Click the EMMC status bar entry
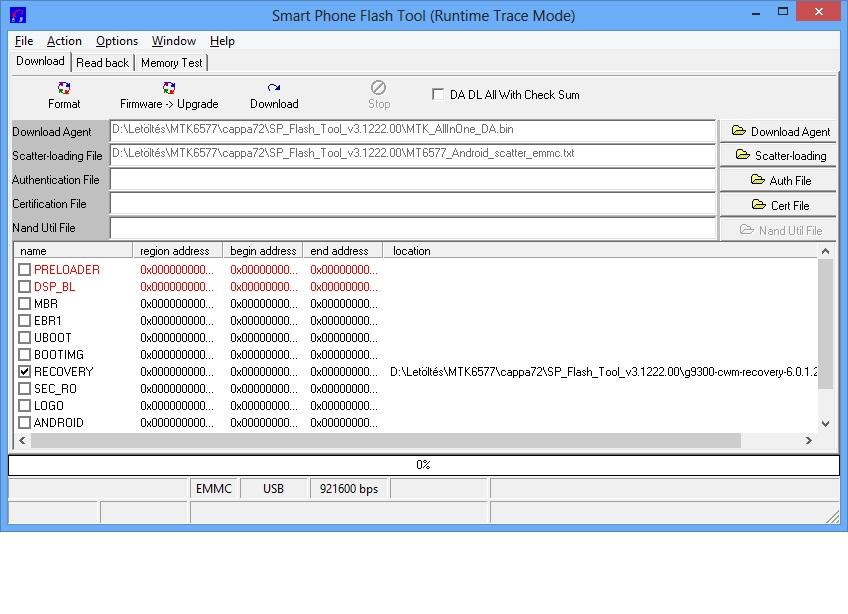The image size is (848, 614). click(214, 489)
